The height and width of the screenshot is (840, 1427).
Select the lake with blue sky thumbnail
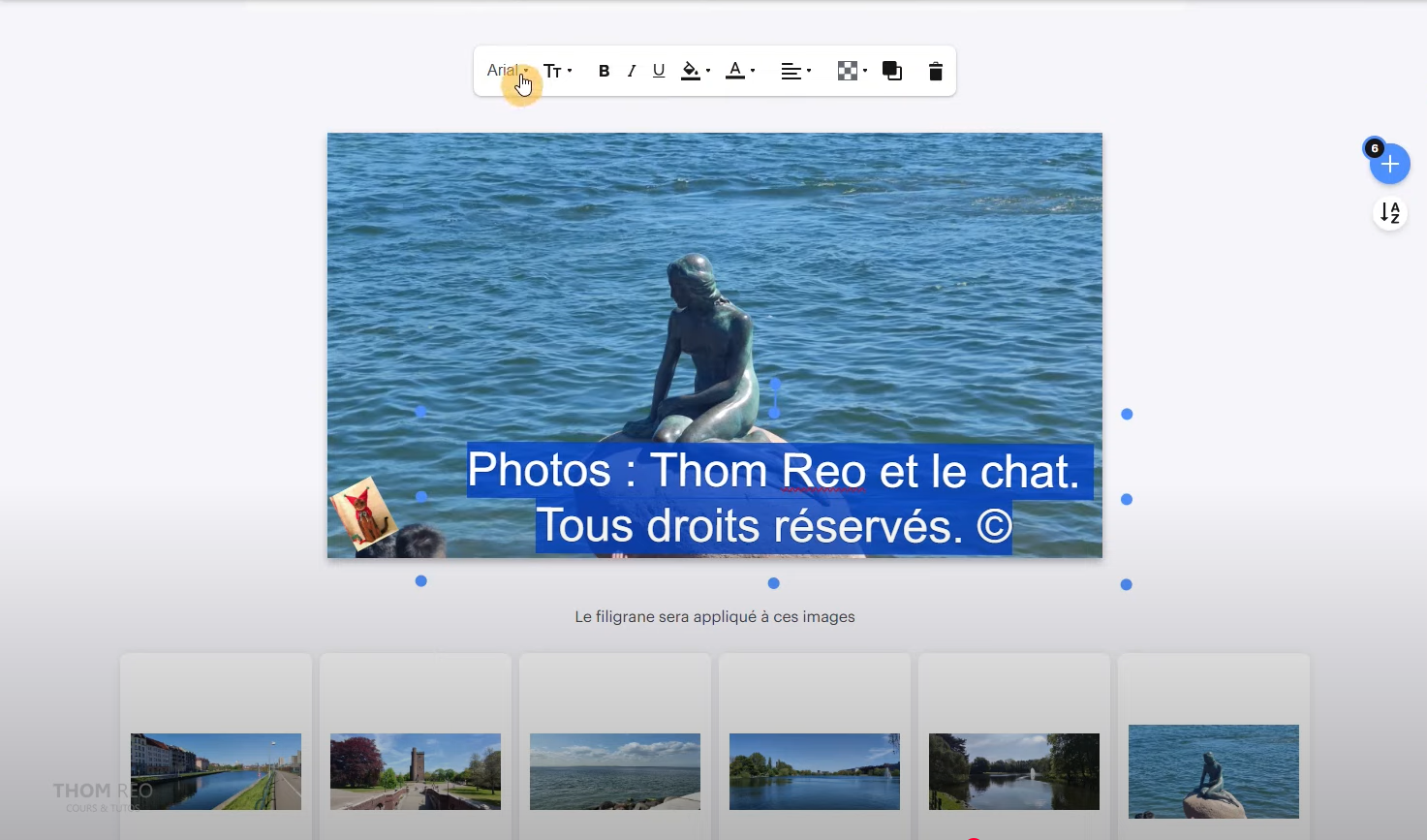[x=815, y=771]
